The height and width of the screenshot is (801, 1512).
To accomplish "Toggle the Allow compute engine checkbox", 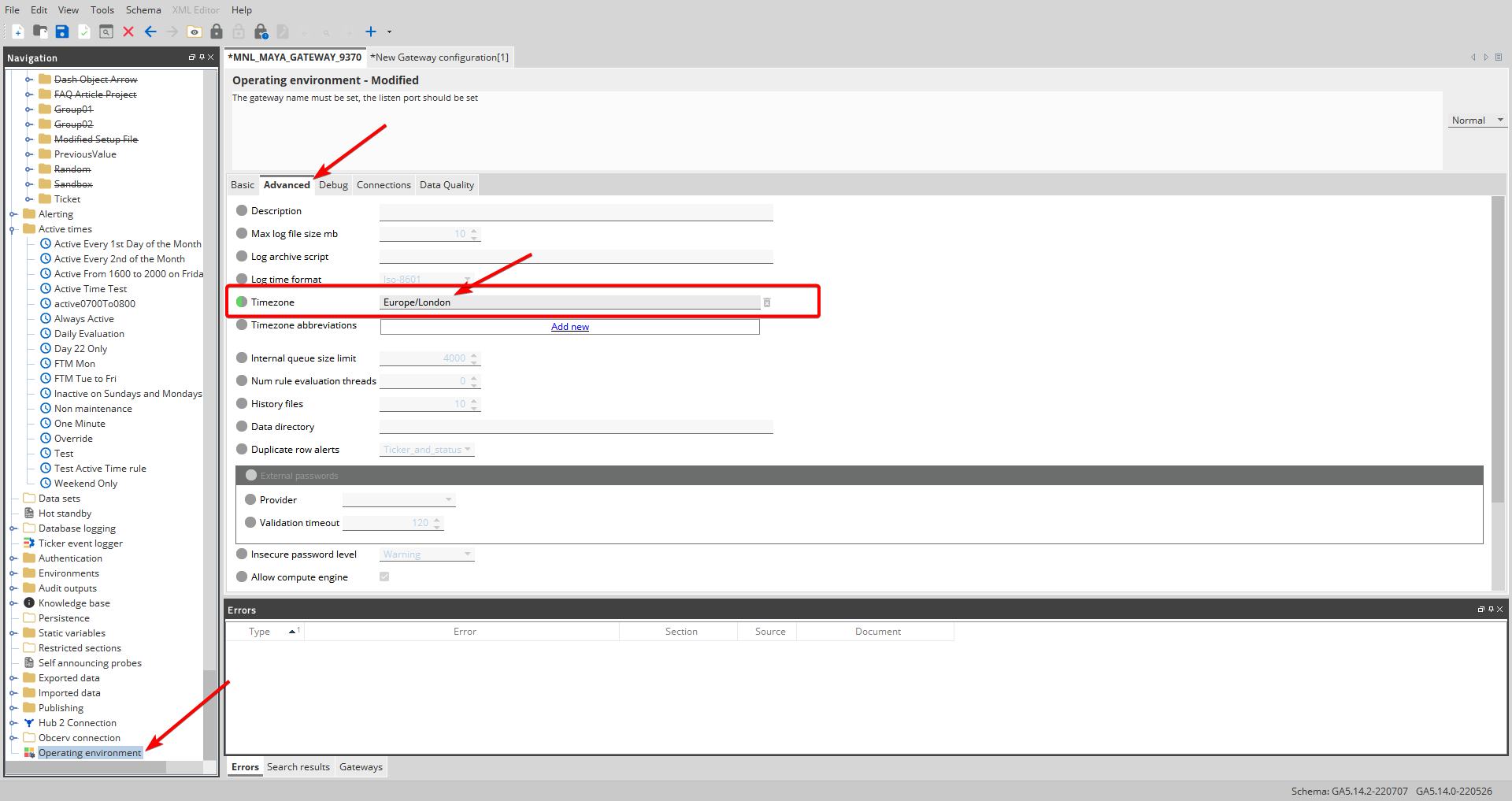I will pos(384,577).
